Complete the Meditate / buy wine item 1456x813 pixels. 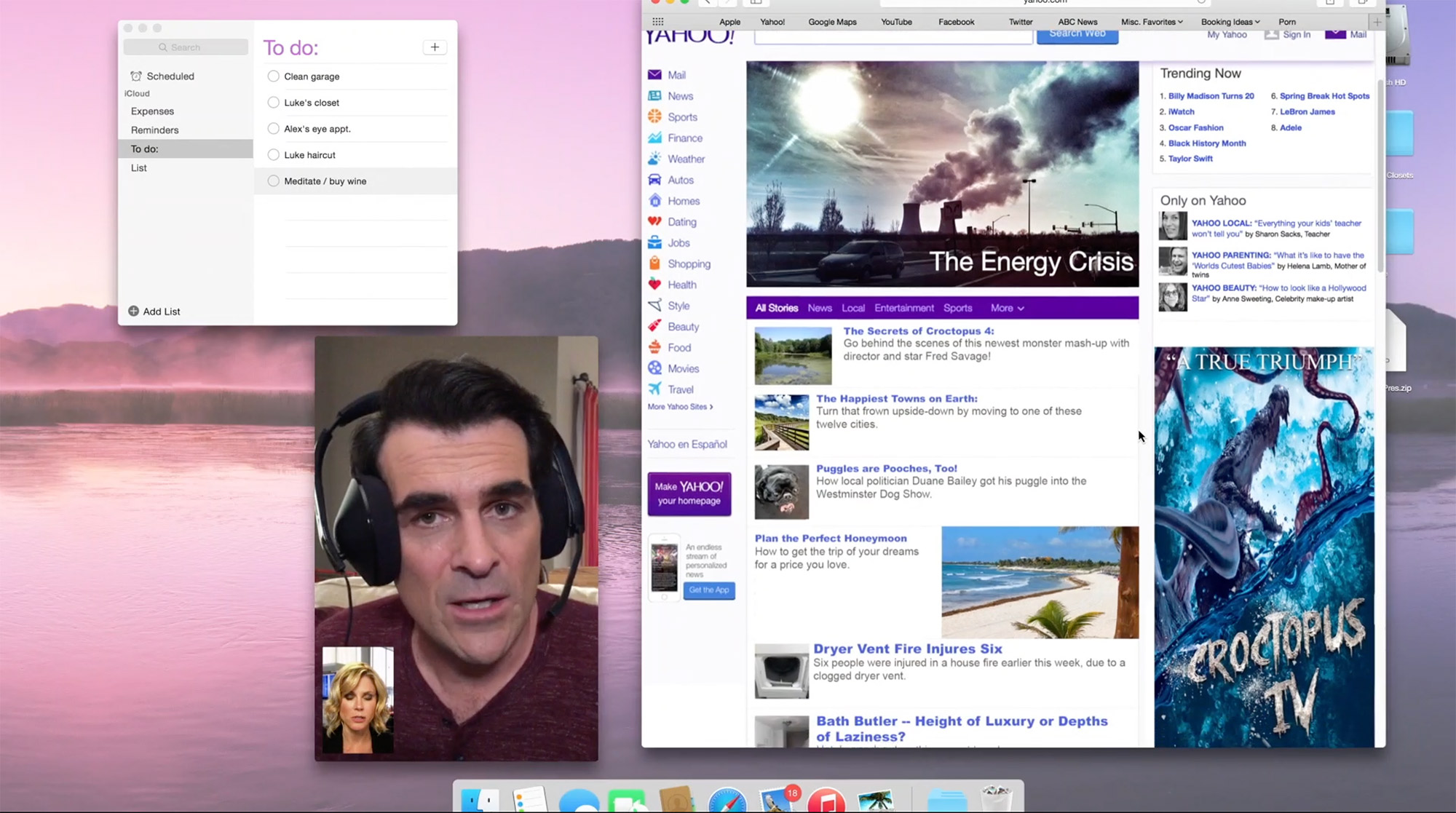[x=273, y=181]
